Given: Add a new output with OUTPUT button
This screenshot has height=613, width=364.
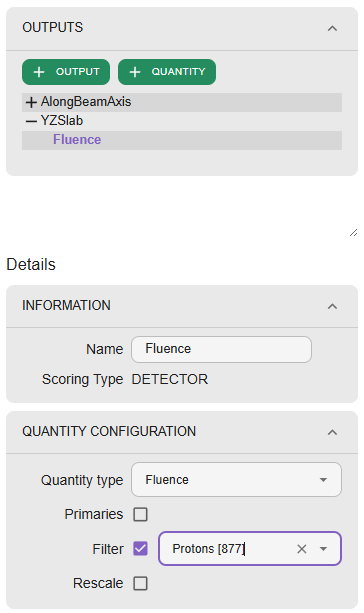Looking at the screenshot, I should [x=66, y=72].
